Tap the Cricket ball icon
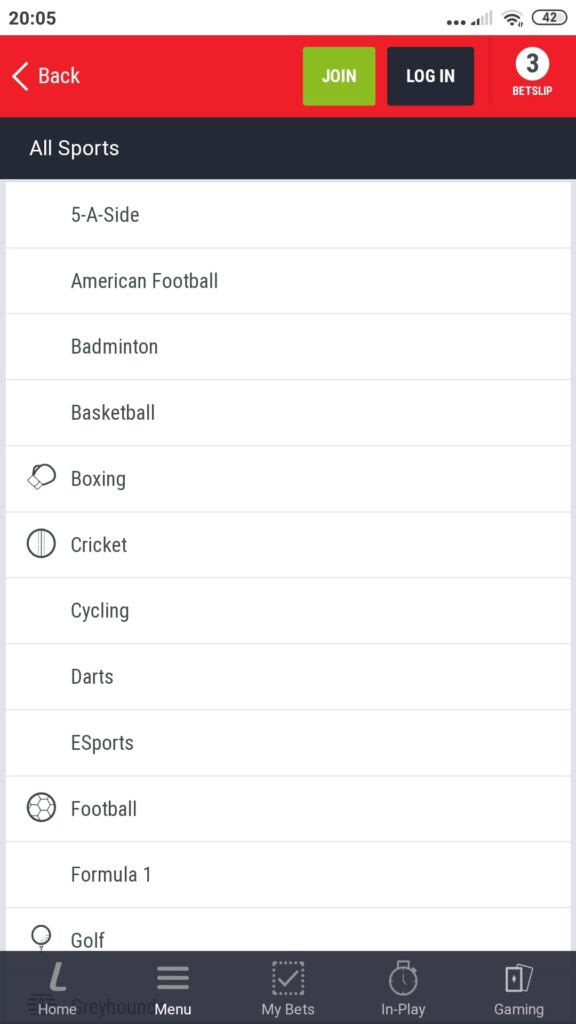This screenshot has width=576, height=1024. 40,543
